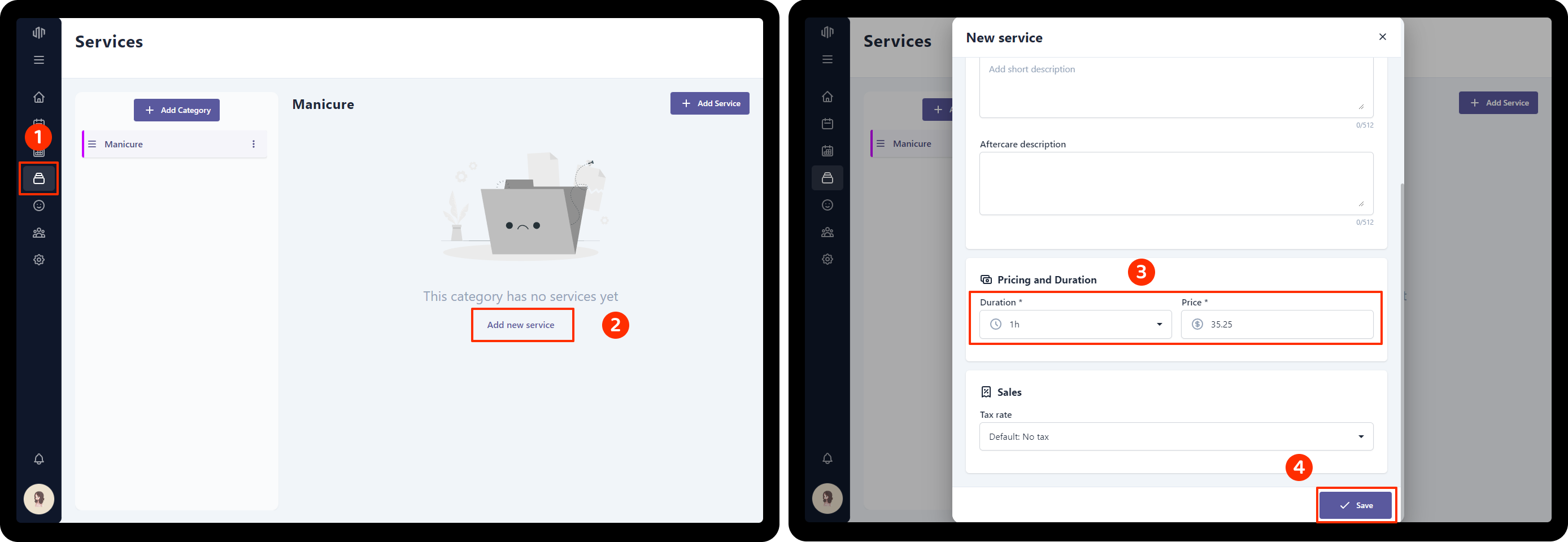Screen dimensions: 1568x542
Task: Click the Duration dropdown arrow
Action: click(x=1159, y=324)
